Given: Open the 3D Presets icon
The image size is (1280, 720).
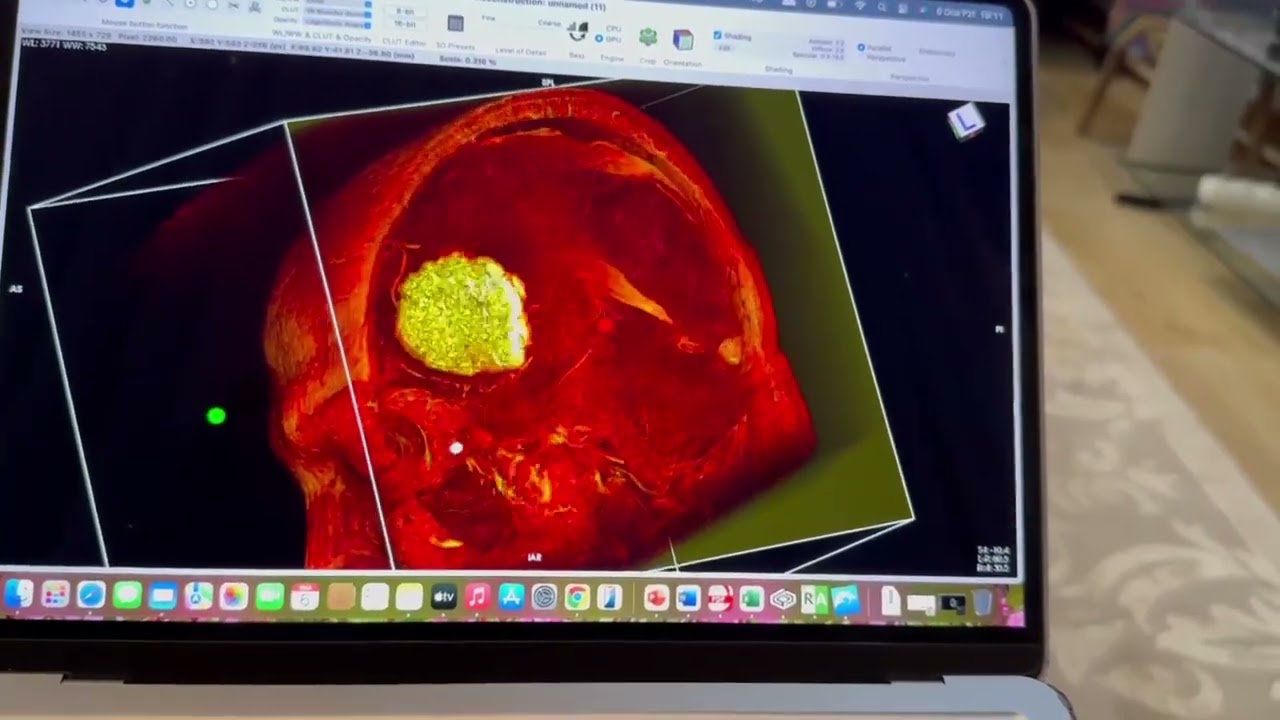Looking at the screenshot, I should [455, 23].
